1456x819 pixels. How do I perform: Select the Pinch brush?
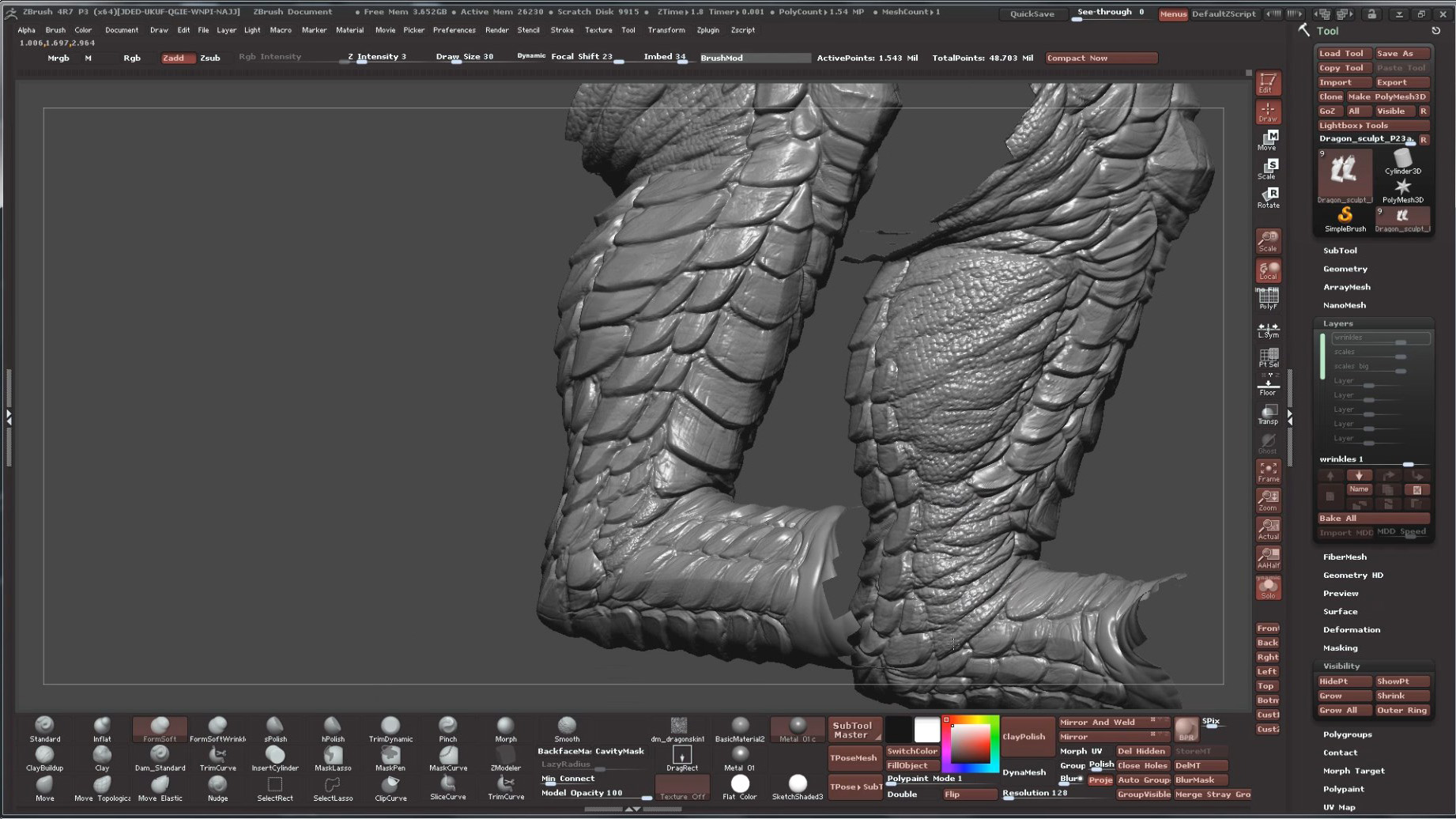(448, 729)
